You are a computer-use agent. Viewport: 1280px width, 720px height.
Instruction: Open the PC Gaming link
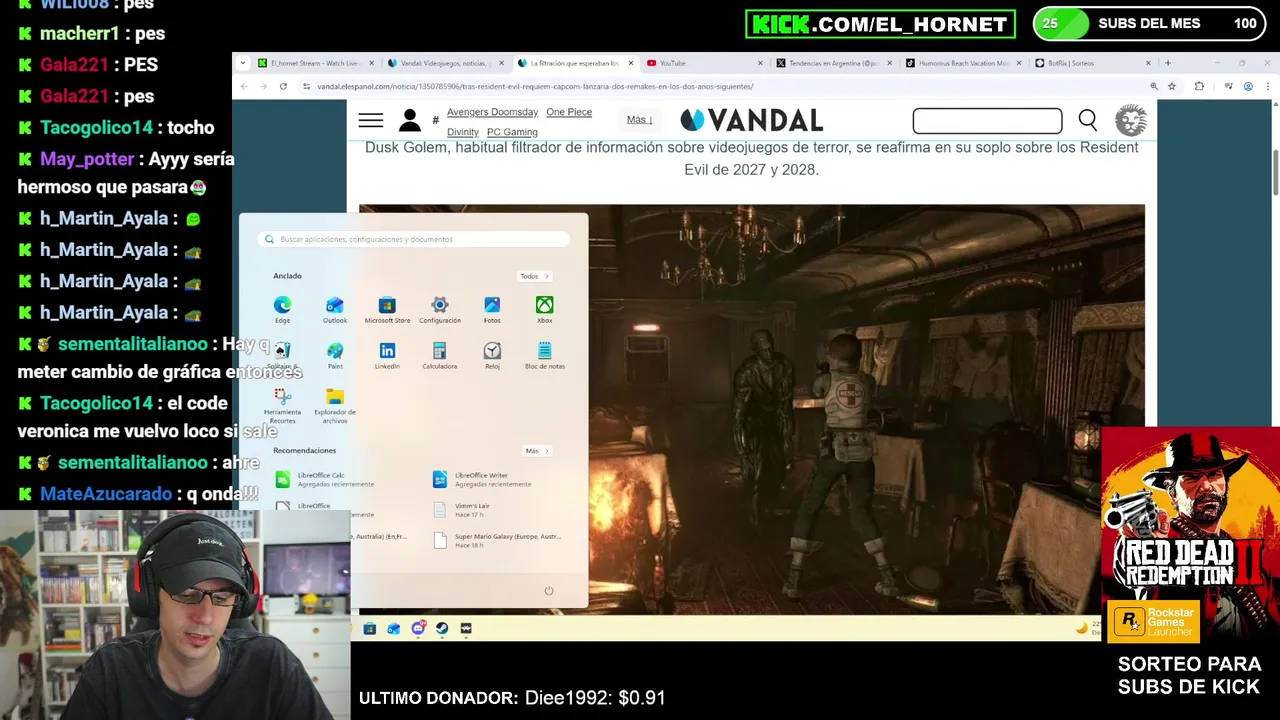[x=512, y=132]
